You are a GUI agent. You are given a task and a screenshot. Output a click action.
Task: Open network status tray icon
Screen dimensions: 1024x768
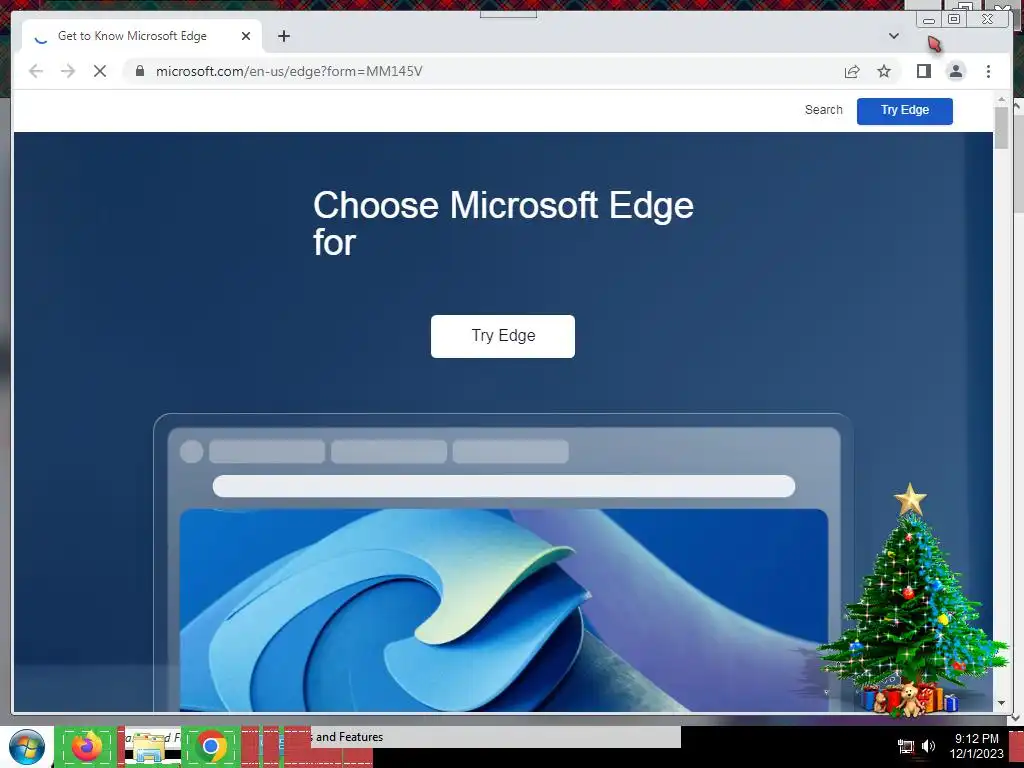pyautogui.click(x=905, y=746)
